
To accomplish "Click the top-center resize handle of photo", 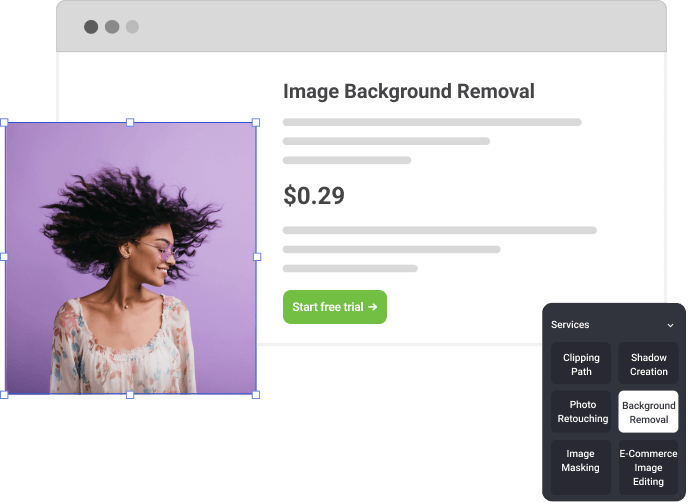I will click(130, 122).
